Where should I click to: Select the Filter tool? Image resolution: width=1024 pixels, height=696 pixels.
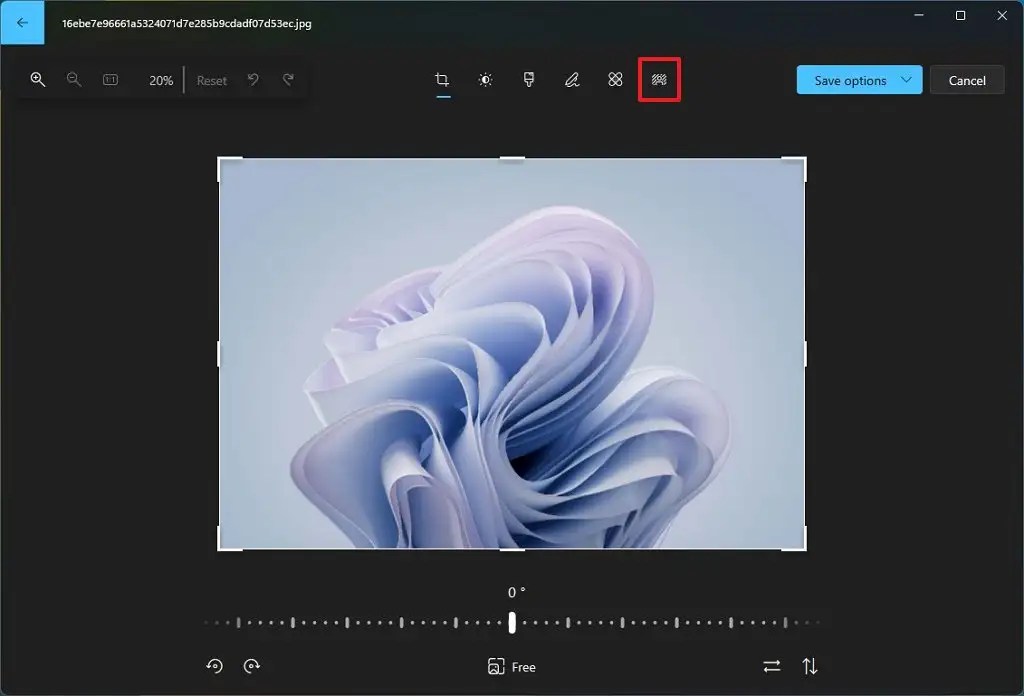529,79
